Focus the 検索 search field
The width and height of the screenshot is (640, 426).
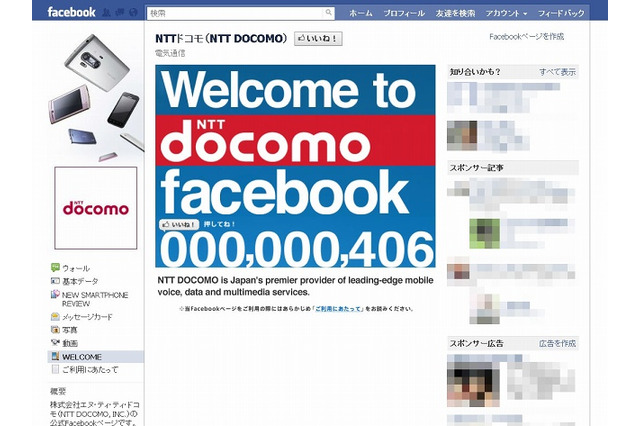tap(240, 13)
